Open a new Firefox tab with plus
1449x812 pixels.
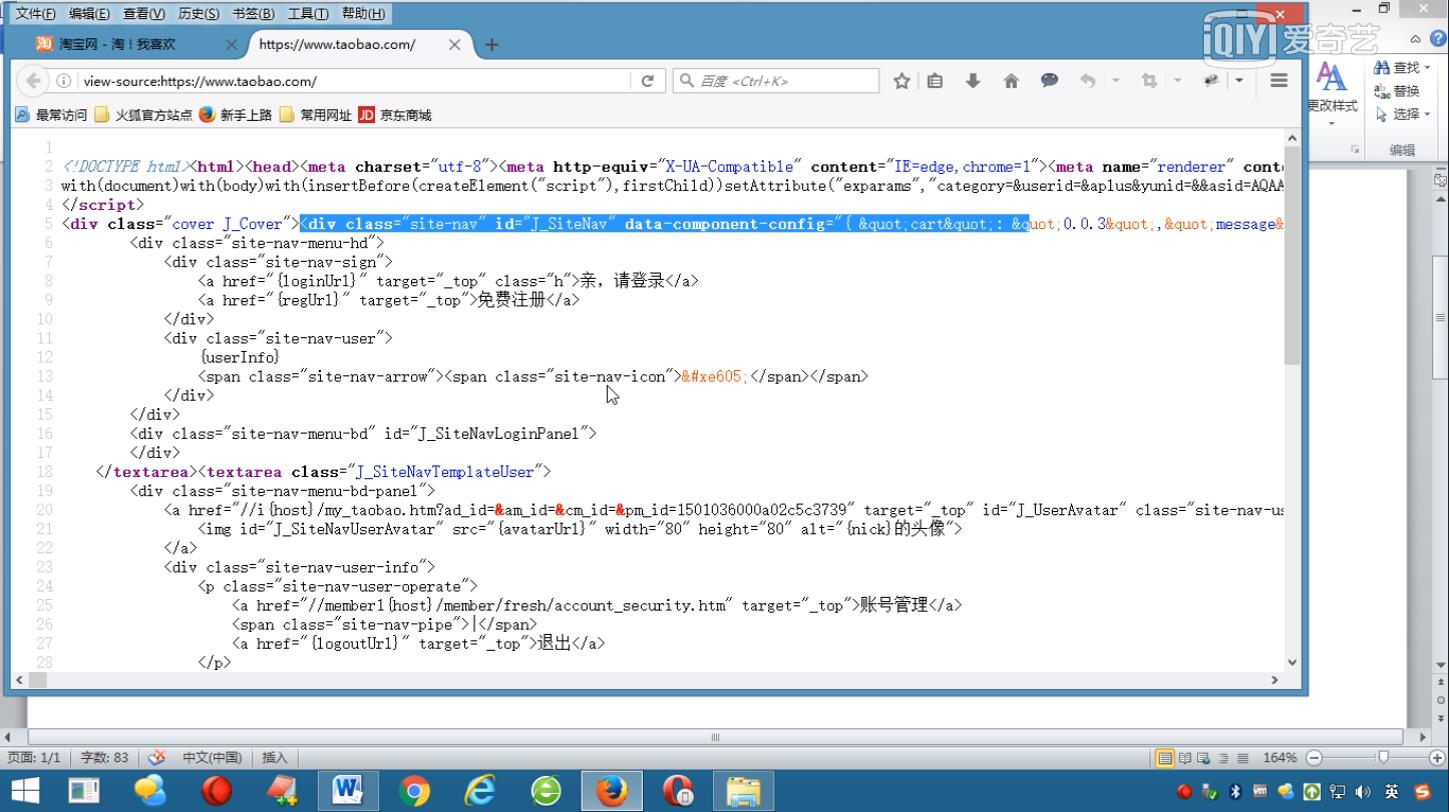point(491,44)
